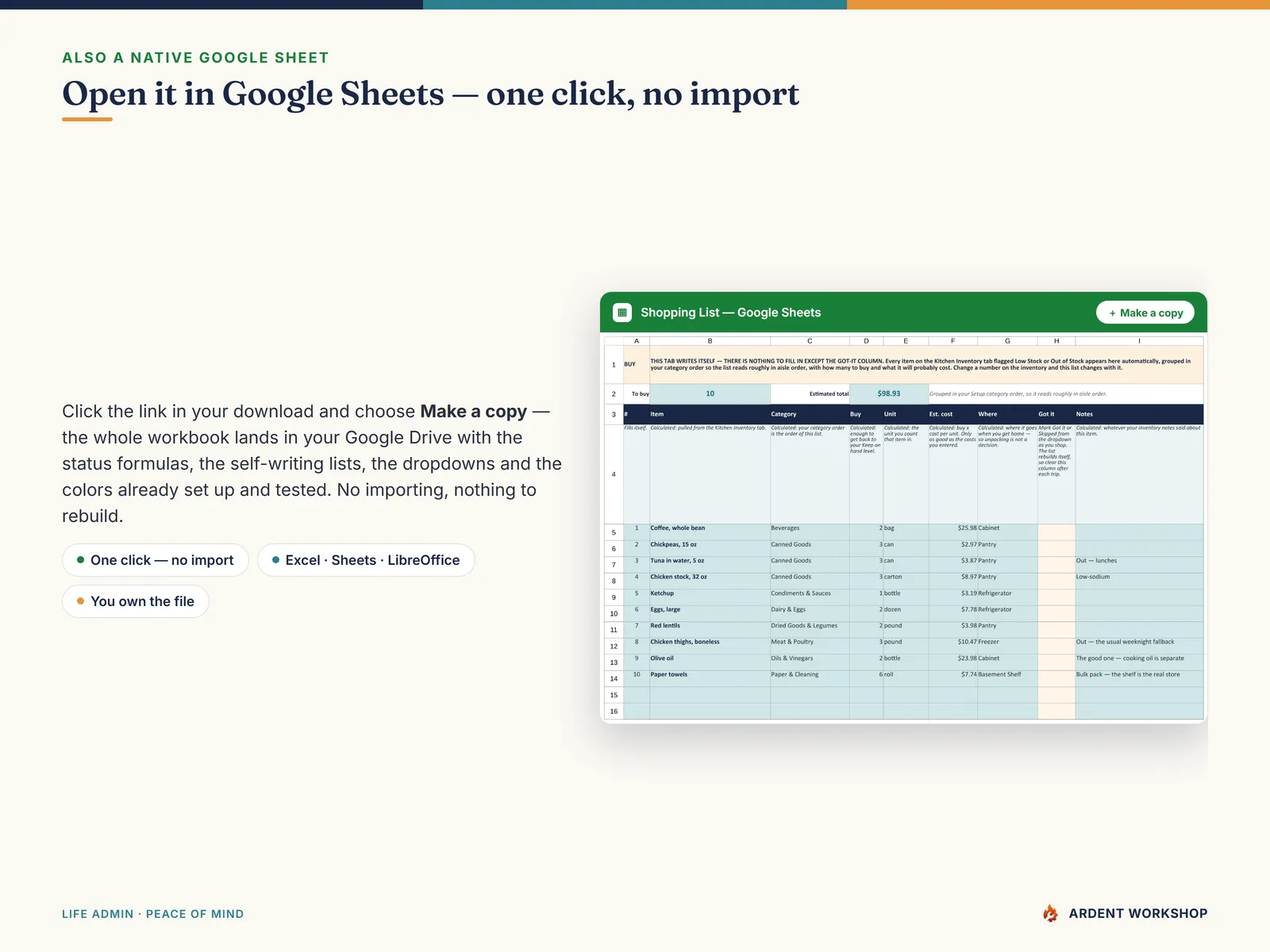Click the 'Life Admin · Peace of Mind' footer text

152,914
